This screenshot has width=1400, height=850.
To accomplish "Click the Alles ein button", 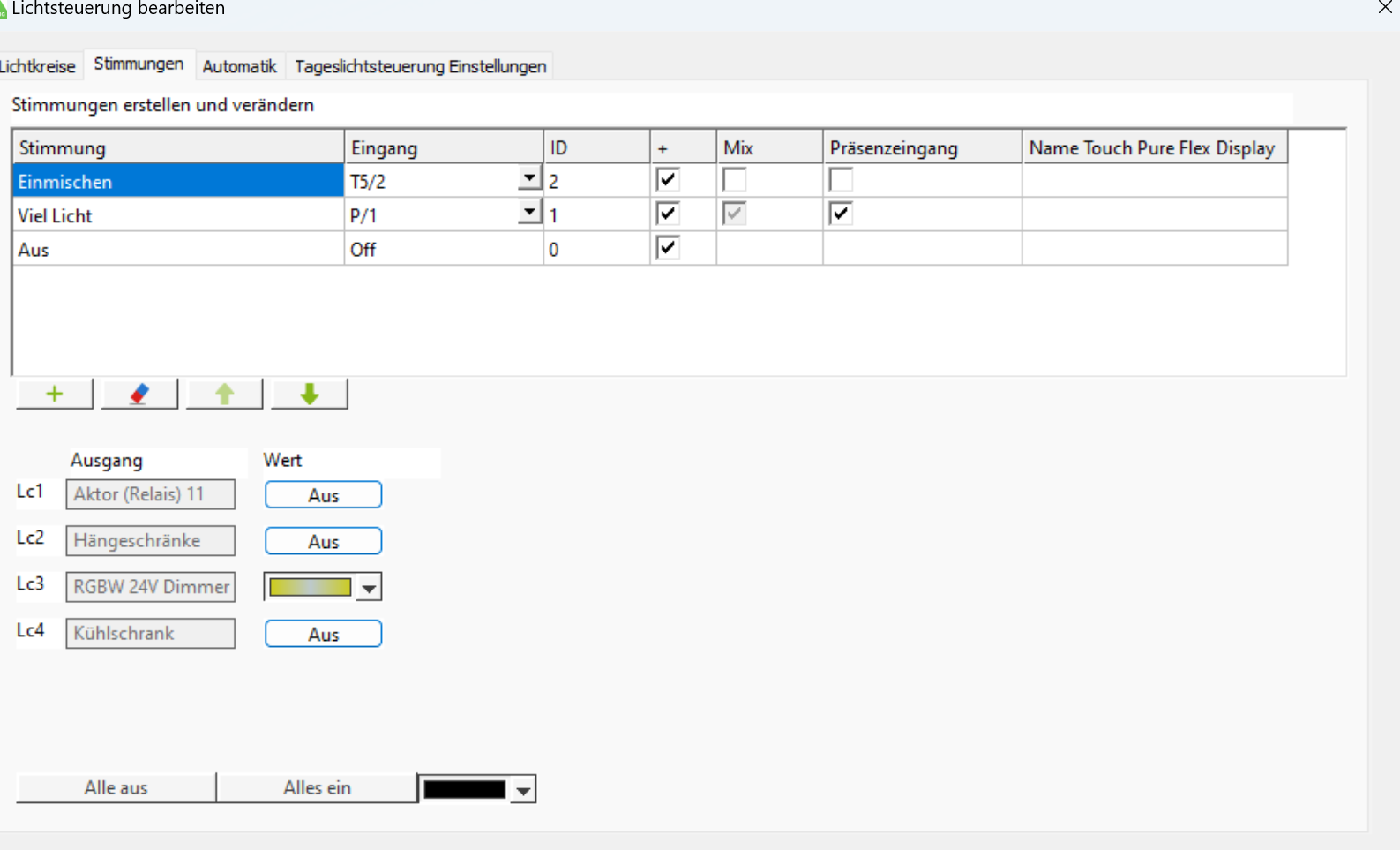I will tap(318, 788).
